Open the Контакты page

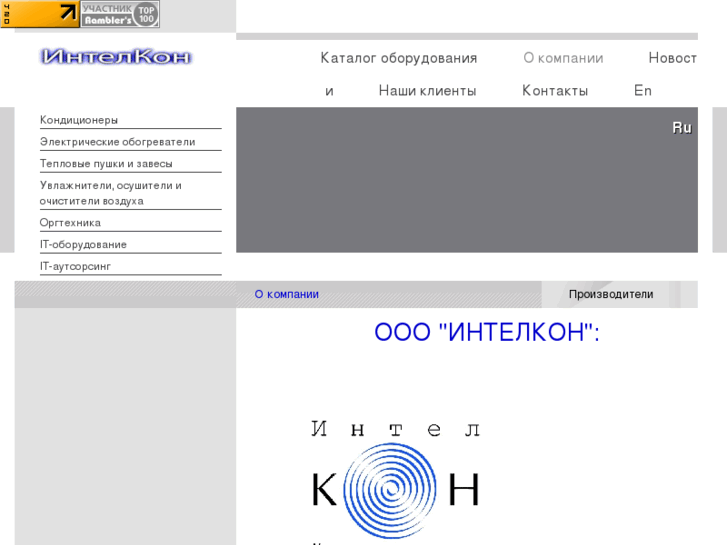click(555, 90)
